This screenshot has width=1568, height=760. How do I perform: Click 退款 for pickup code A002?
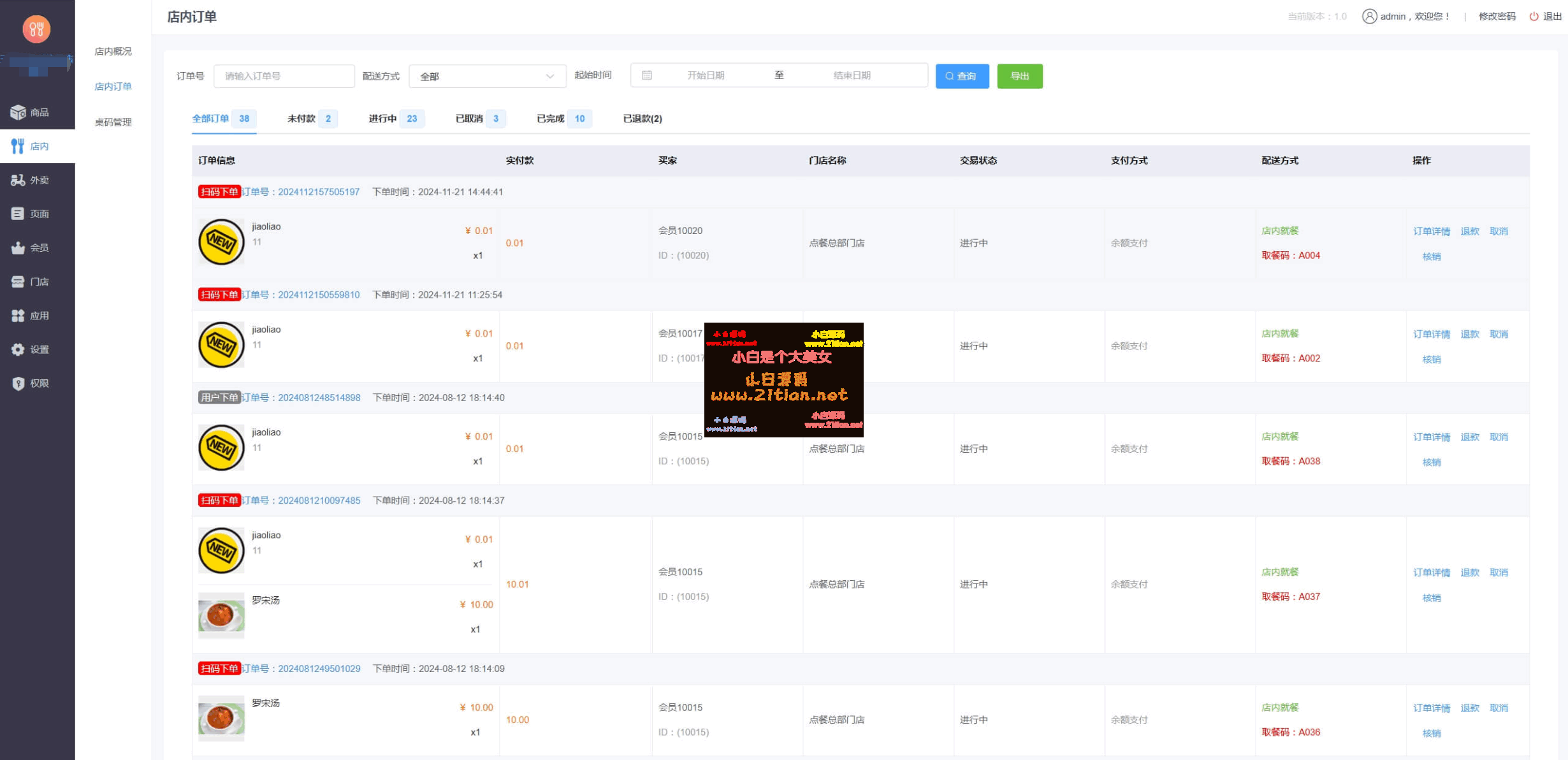pyautogui.click(x=1470, y=335)
